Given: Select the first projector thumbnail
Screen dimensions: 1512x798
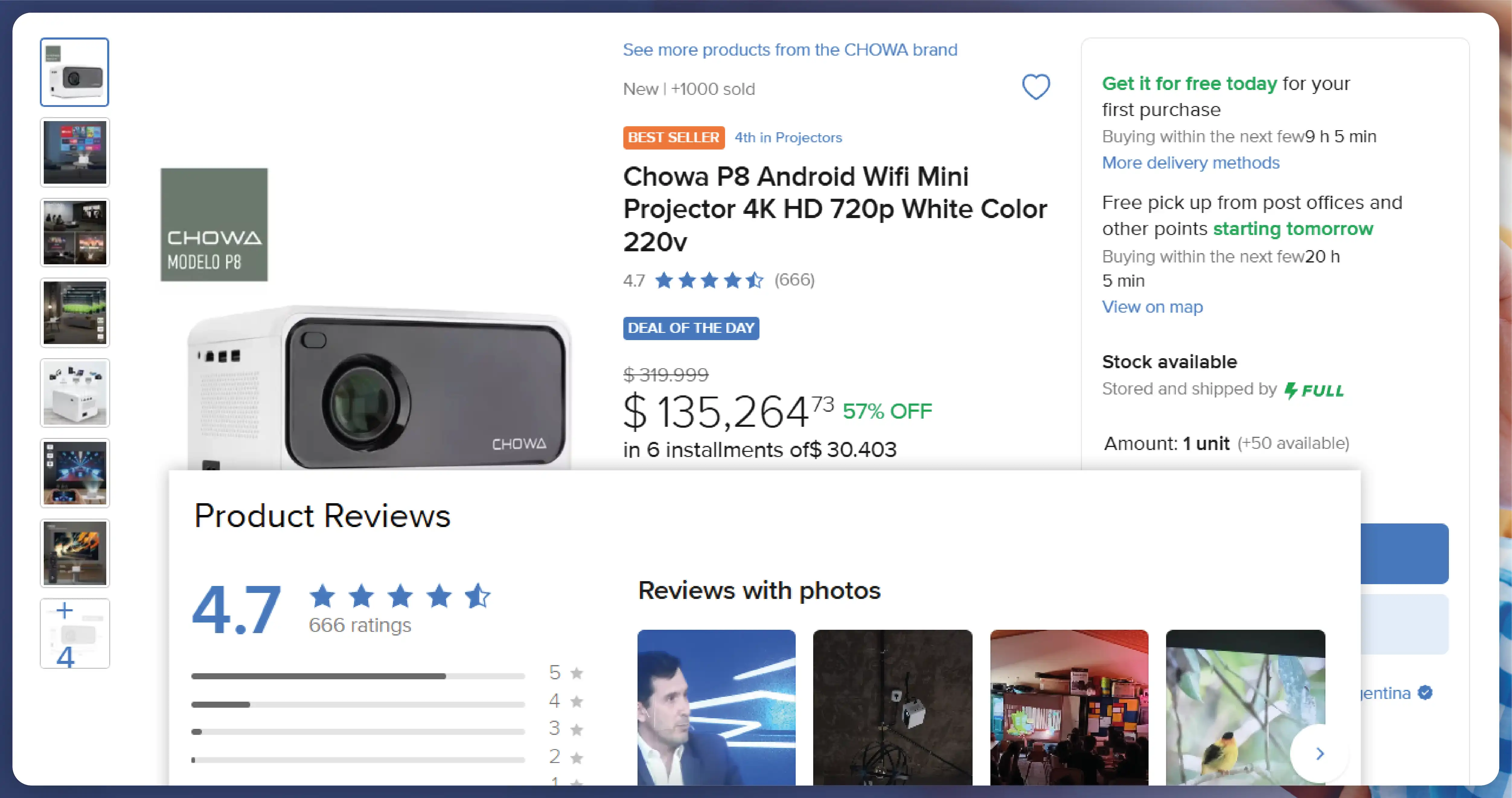Looking at the screenshot, I should [x=75, y=72].
